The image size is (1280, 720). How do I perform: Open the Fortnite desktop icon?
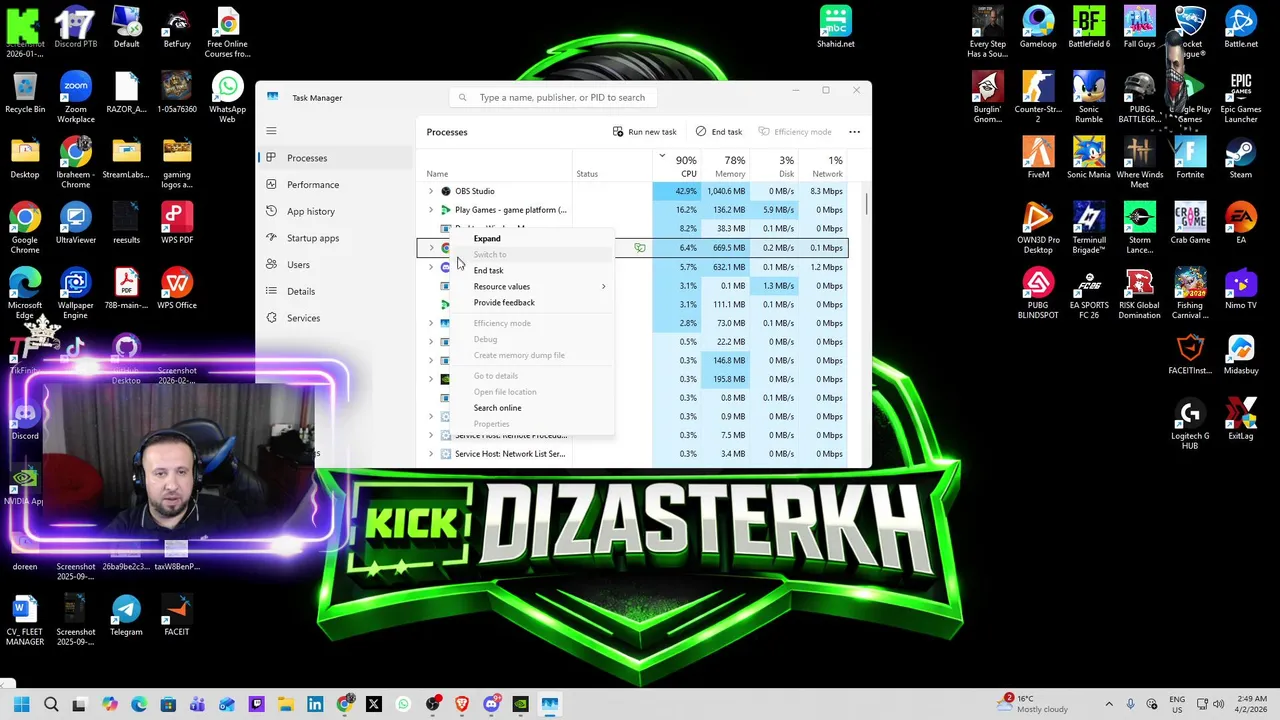coord(1190,159)
